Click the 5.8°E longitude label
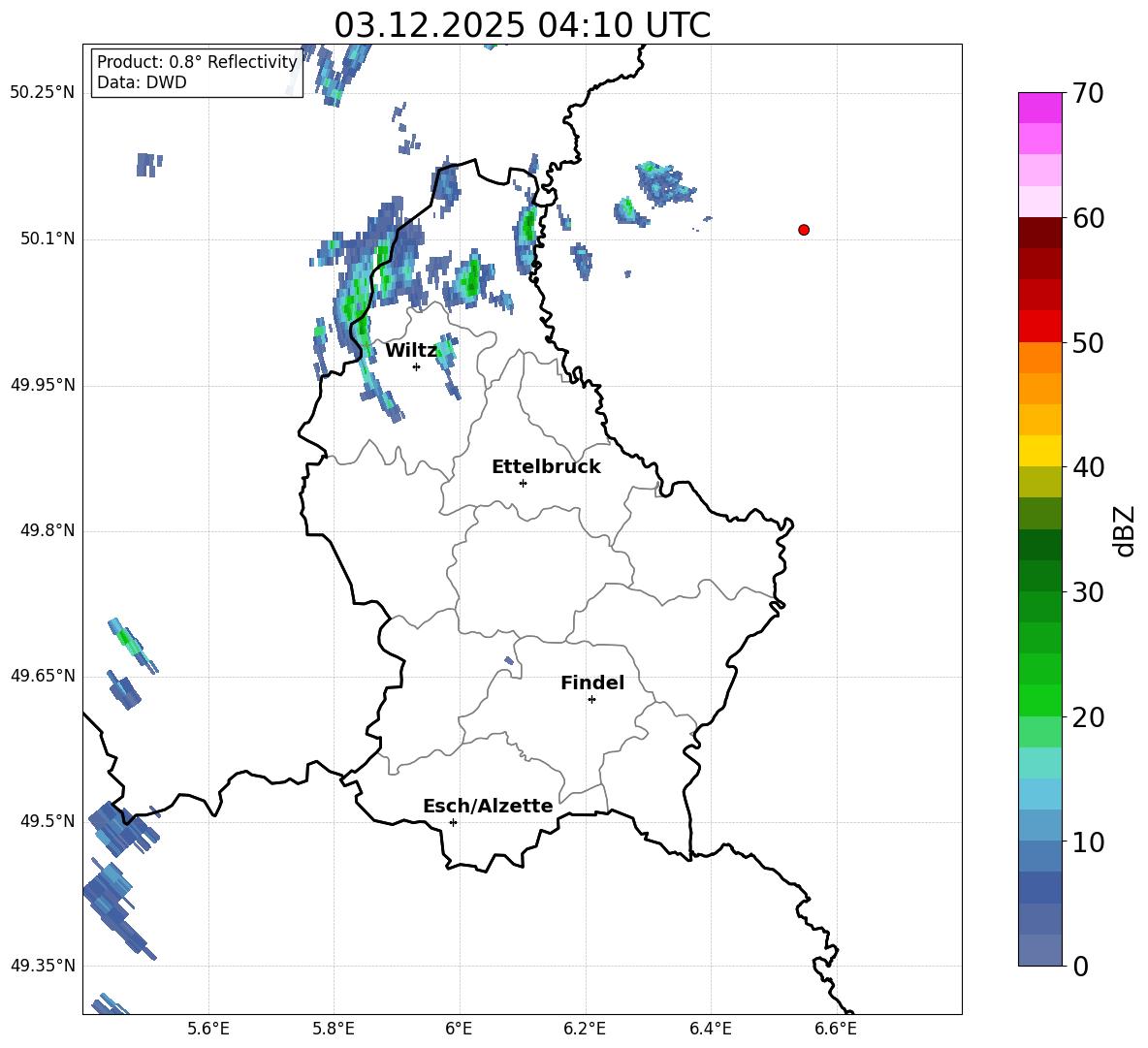 click(x=334, y=1029)
